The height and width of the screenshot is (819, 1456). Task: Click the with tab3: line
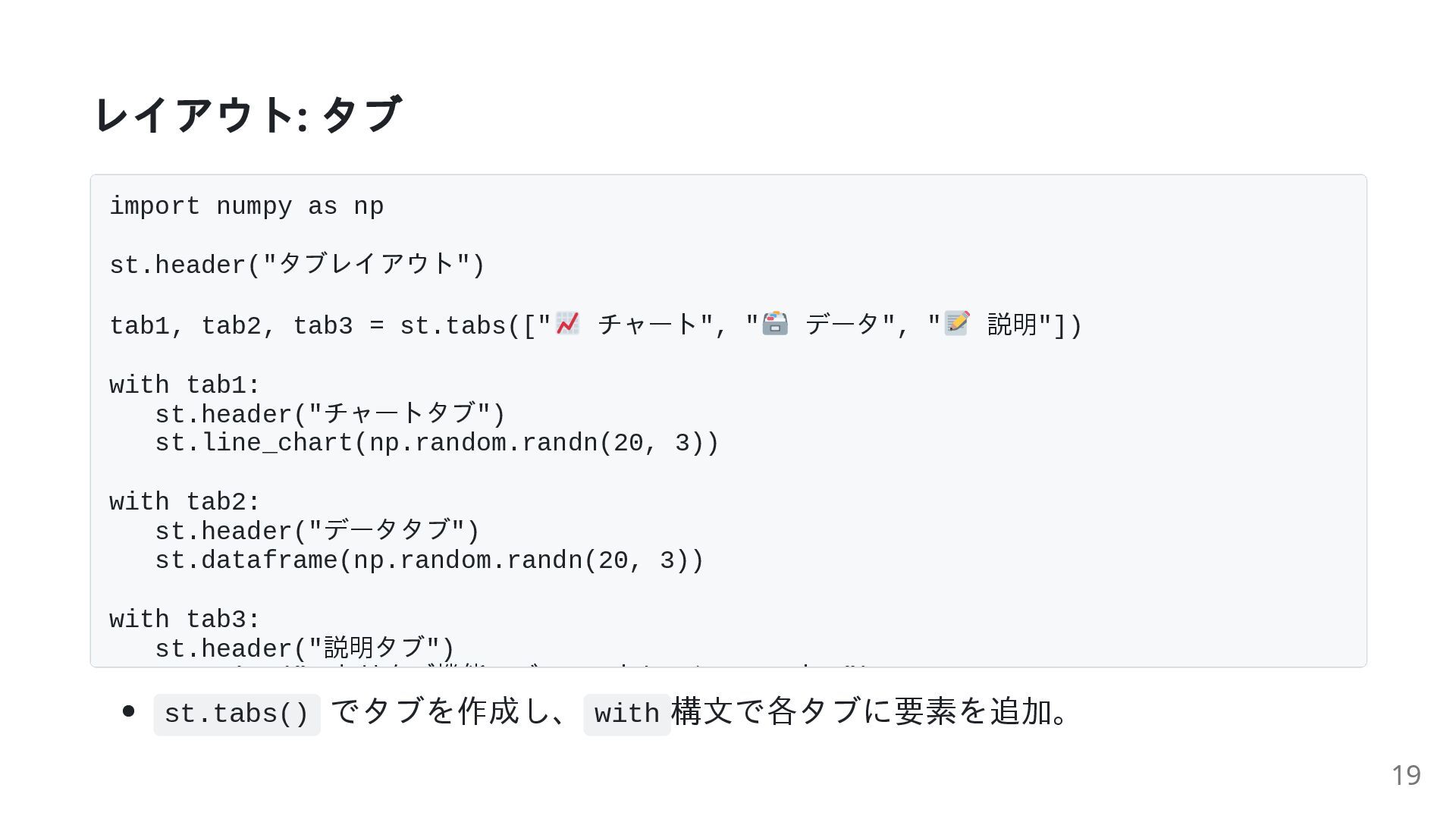coord(185,620)
